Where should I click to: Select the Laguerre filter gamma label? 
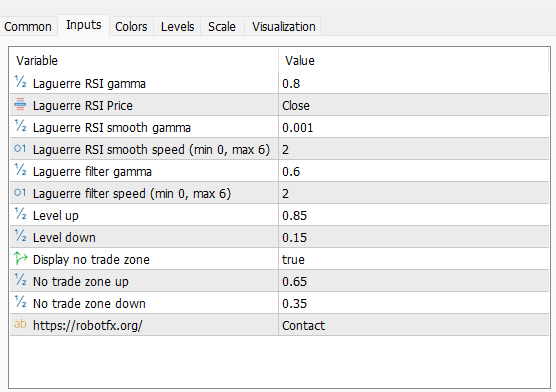[92, 172]
